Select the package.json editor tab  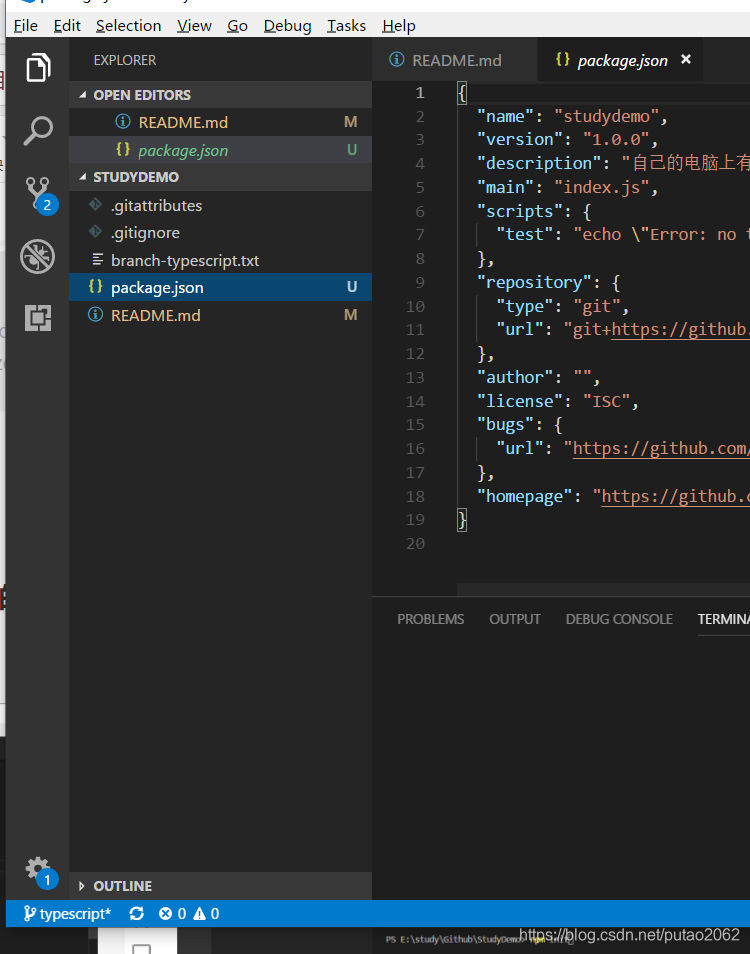click(x=619, y=60)
